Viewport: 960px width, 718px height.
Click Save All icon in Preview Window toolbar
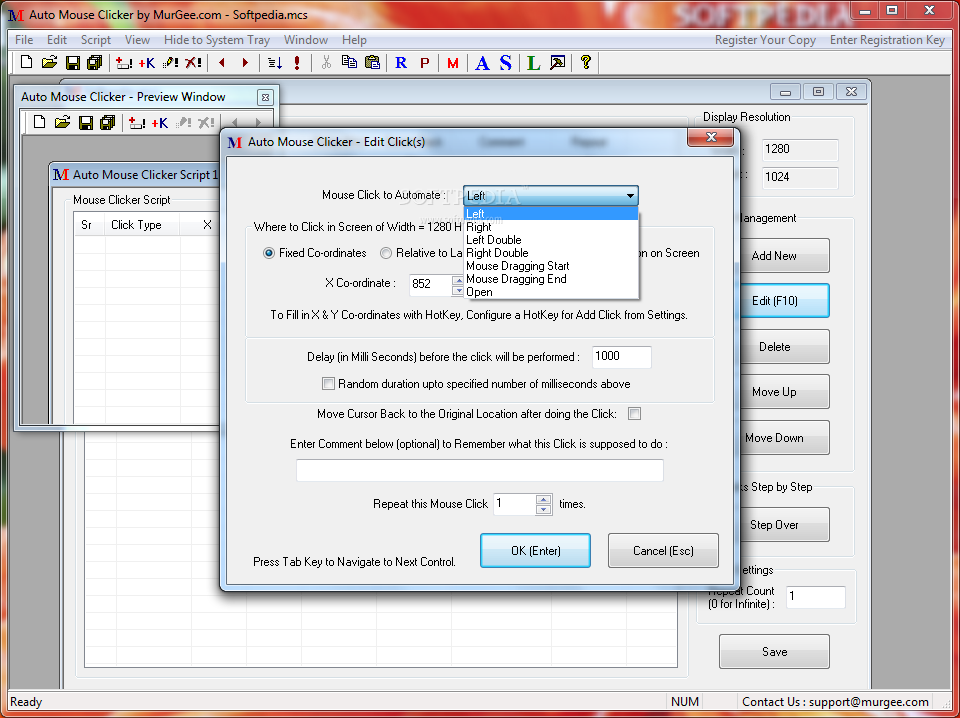(108, 122)
